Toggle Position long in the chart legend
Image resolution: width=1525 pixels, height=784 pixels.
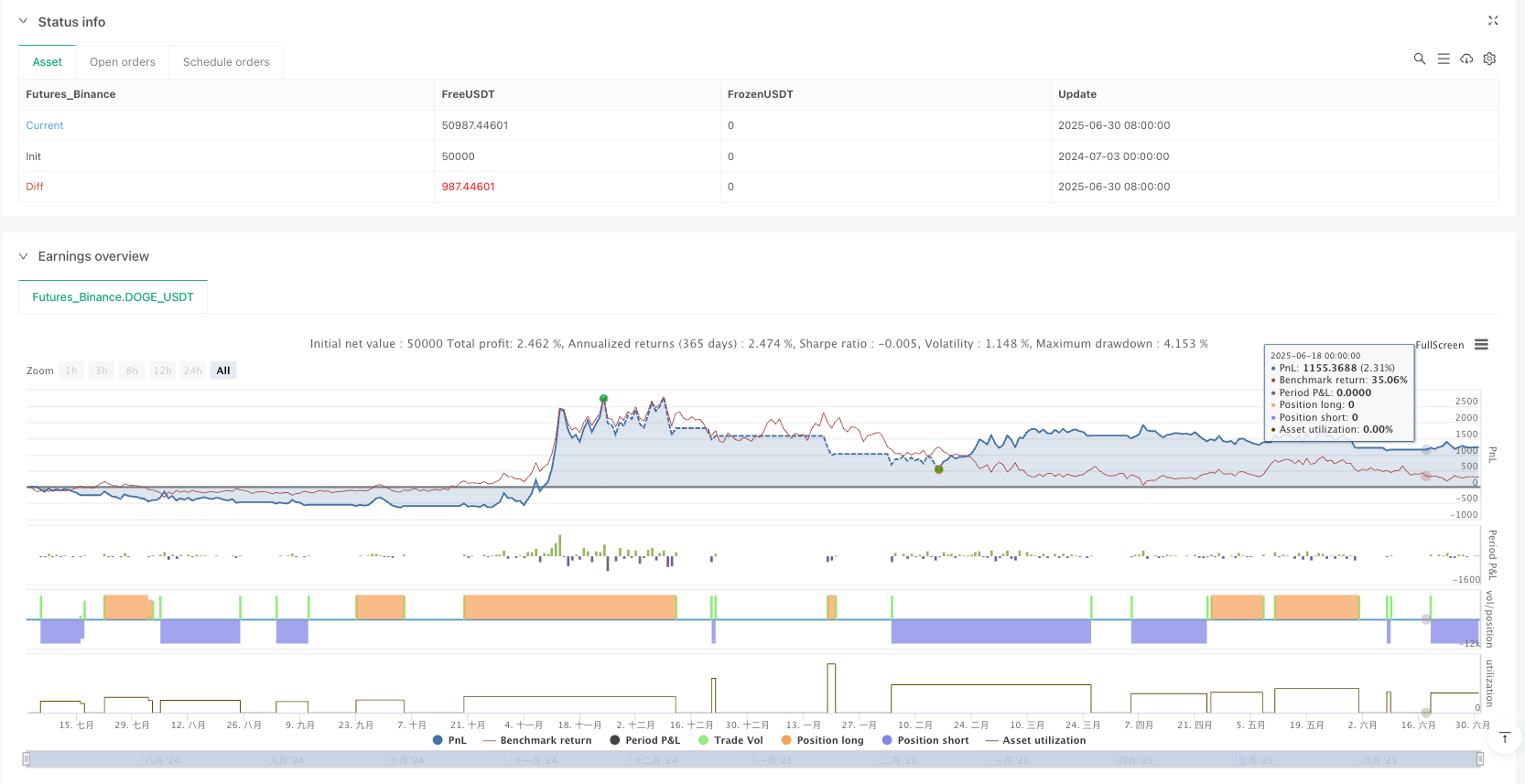822,740
